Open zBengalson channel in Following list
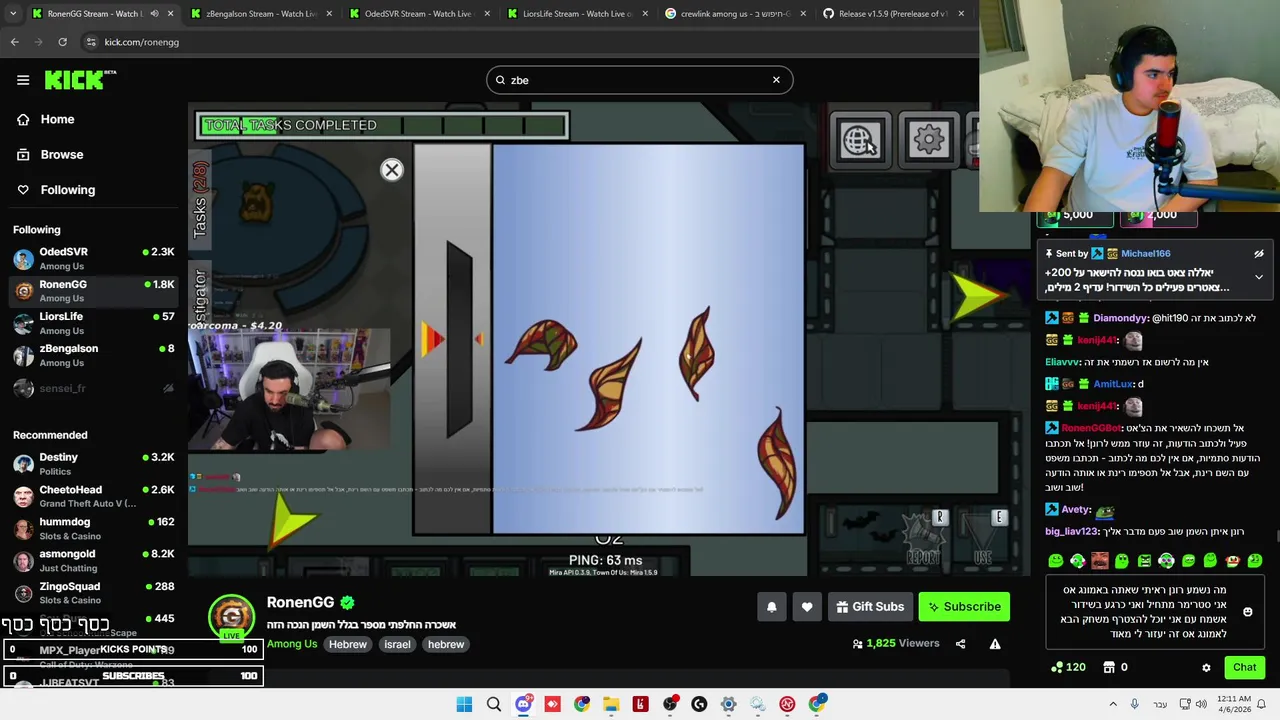1280x720 pixels. pyautogui.click(x=94, y=355)
